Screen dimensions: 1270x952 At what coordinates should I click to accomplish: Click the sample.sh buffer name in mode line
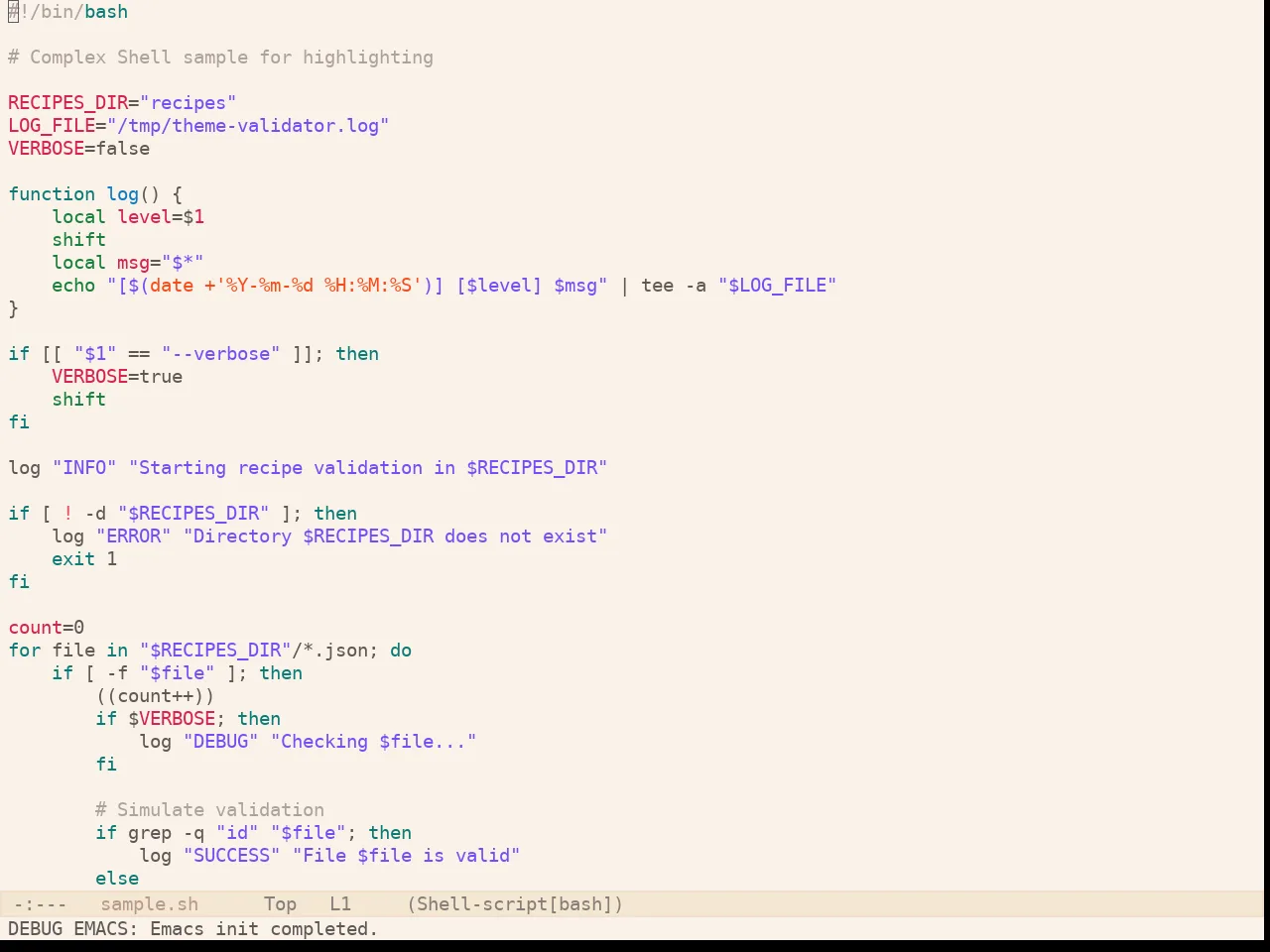150,904
